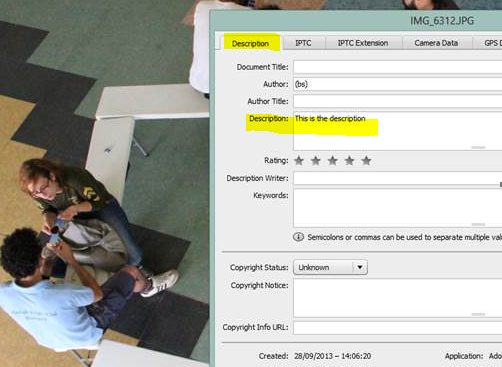502x367 pixels.
Task: Focus the Author field containing (bs)
Action: [398, 84]
